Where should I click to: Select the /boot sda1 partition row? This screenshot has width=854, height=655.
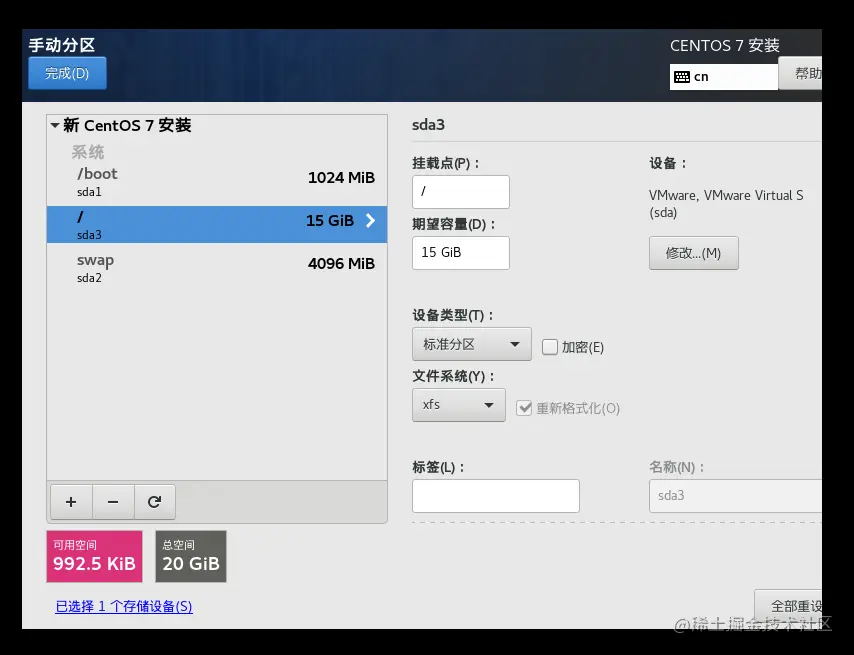coord(217,182)
